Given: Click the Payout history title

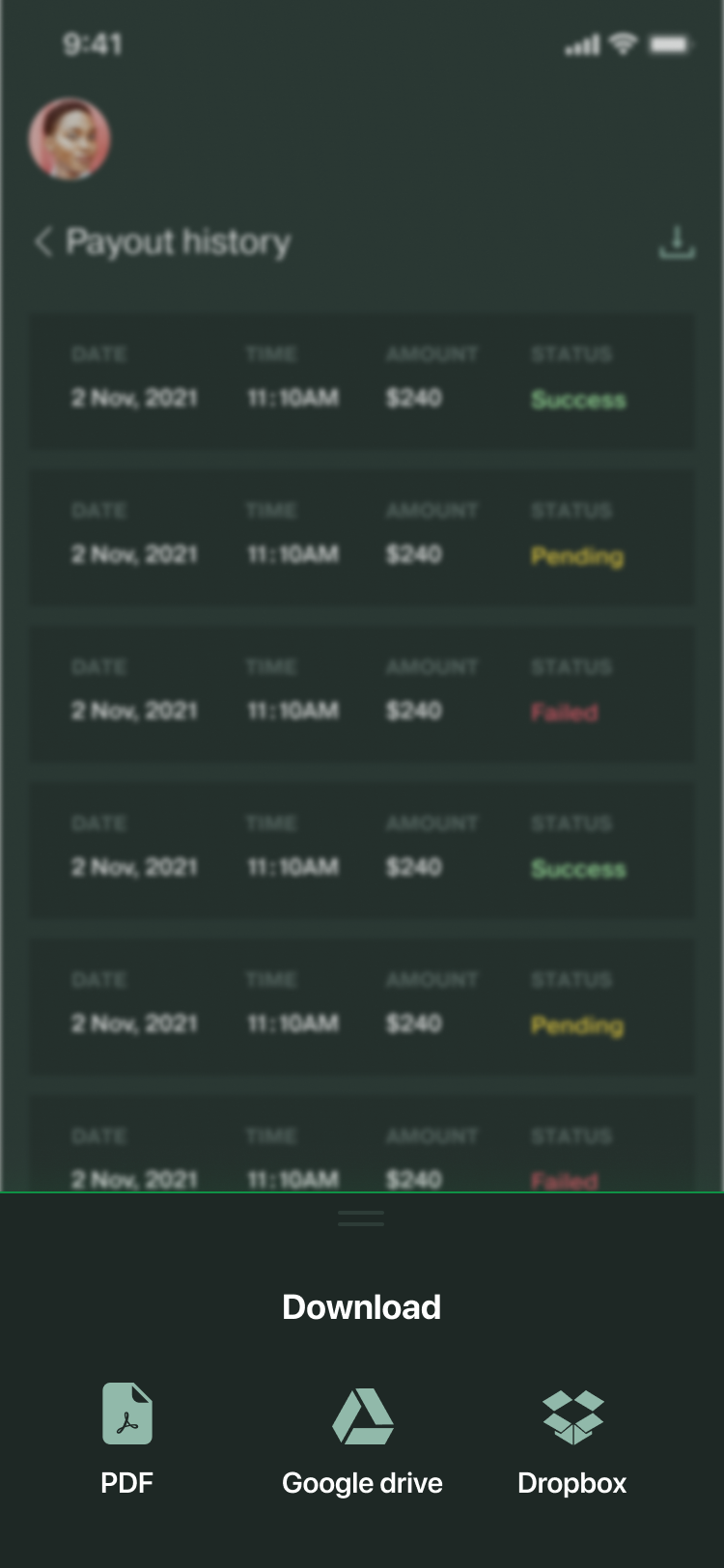Looking at the screenshot, I should tap(178, 241).
